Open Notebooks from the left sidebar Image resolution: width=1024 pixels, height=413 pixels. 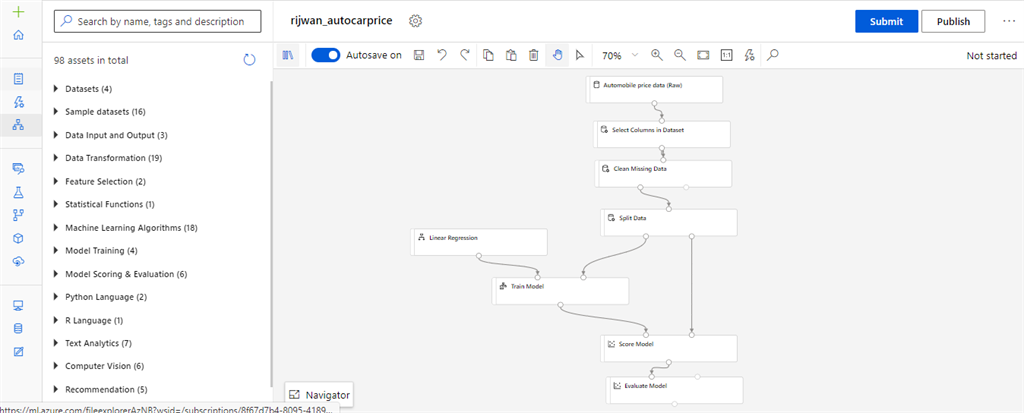(19, 79)
